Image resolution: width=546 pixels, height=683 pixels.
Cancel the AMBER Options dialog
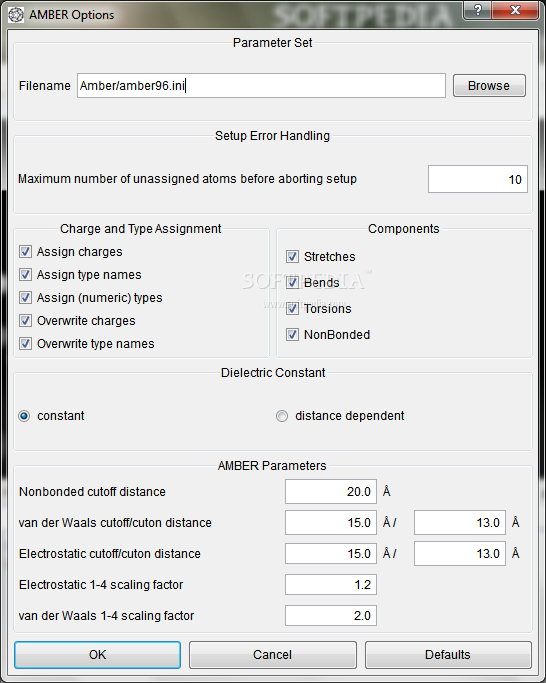273,655
